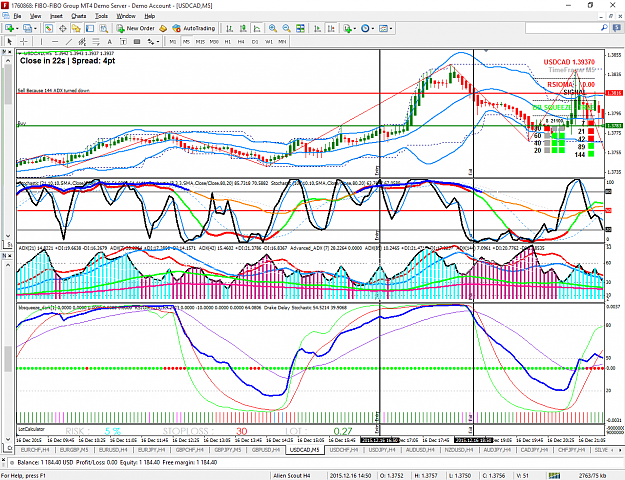Zoom in on the chart
Viewport: 625px width, 480px height.
(273, 28)
